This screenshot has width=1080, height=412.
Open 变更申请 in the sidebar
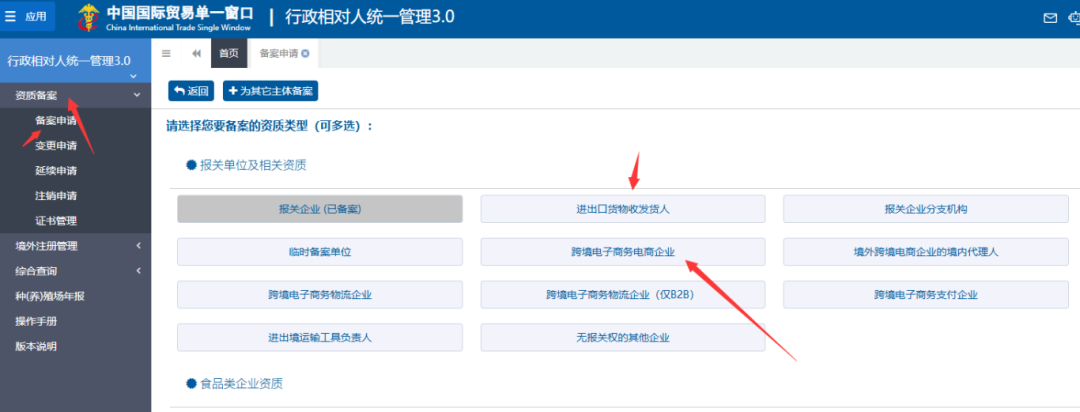56,145
